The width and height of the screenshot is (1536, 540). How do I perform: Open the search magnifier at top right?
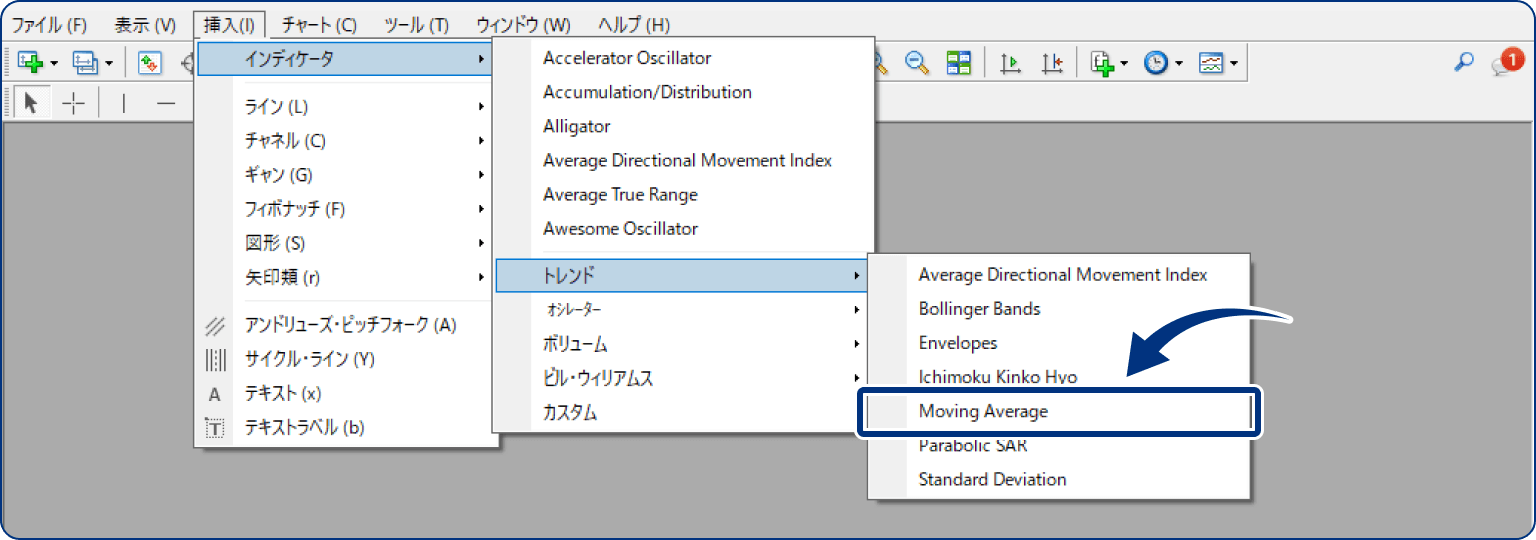(x=1463, y=62)
